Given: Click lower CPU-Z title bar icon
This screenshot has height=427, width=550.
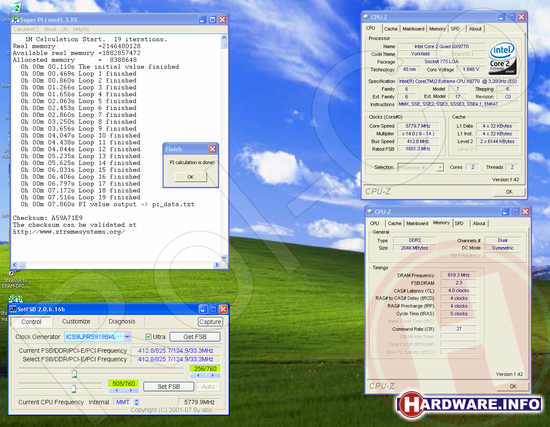Looking at the screenshot, I should [x=370, y=212].
